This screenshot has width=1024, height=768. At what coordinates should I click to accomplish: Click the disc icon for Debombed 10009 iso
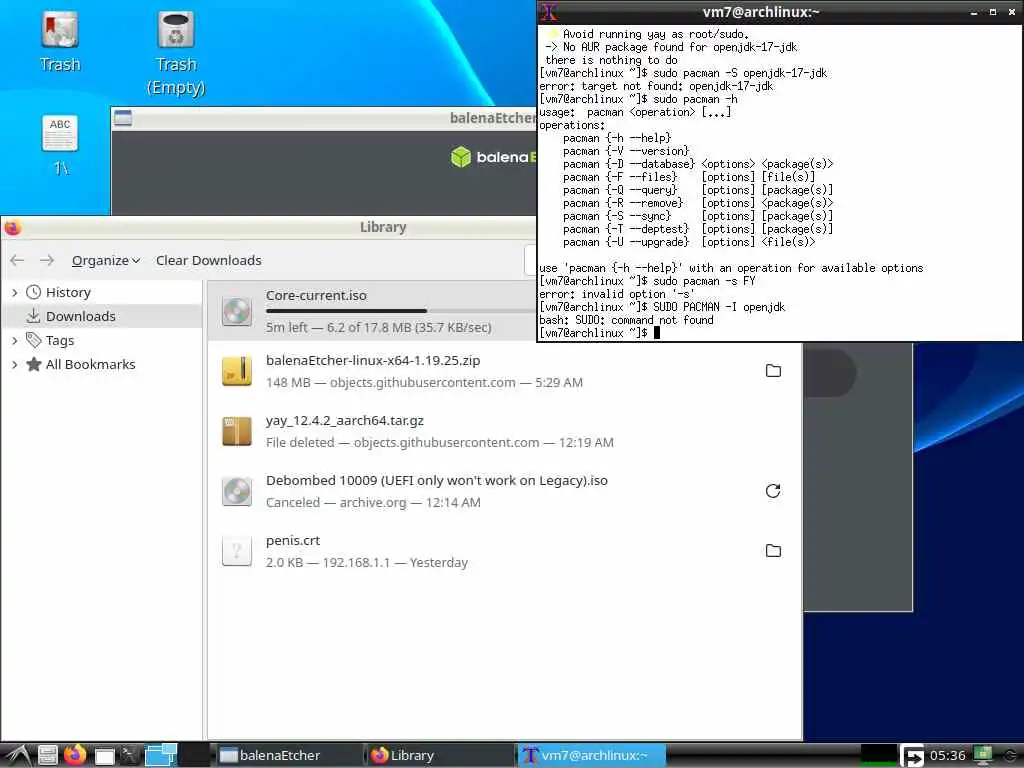[236, 491]
